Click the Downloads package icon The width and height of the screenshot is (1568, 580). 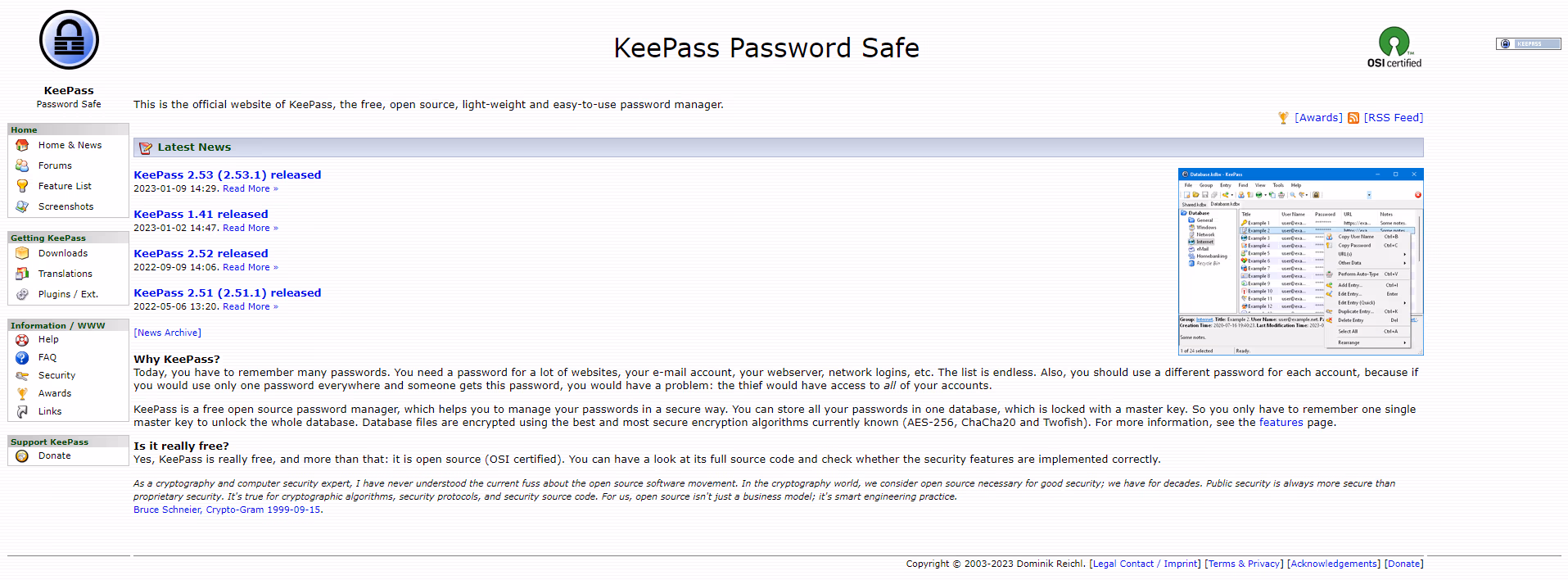(x=22, y=253)
